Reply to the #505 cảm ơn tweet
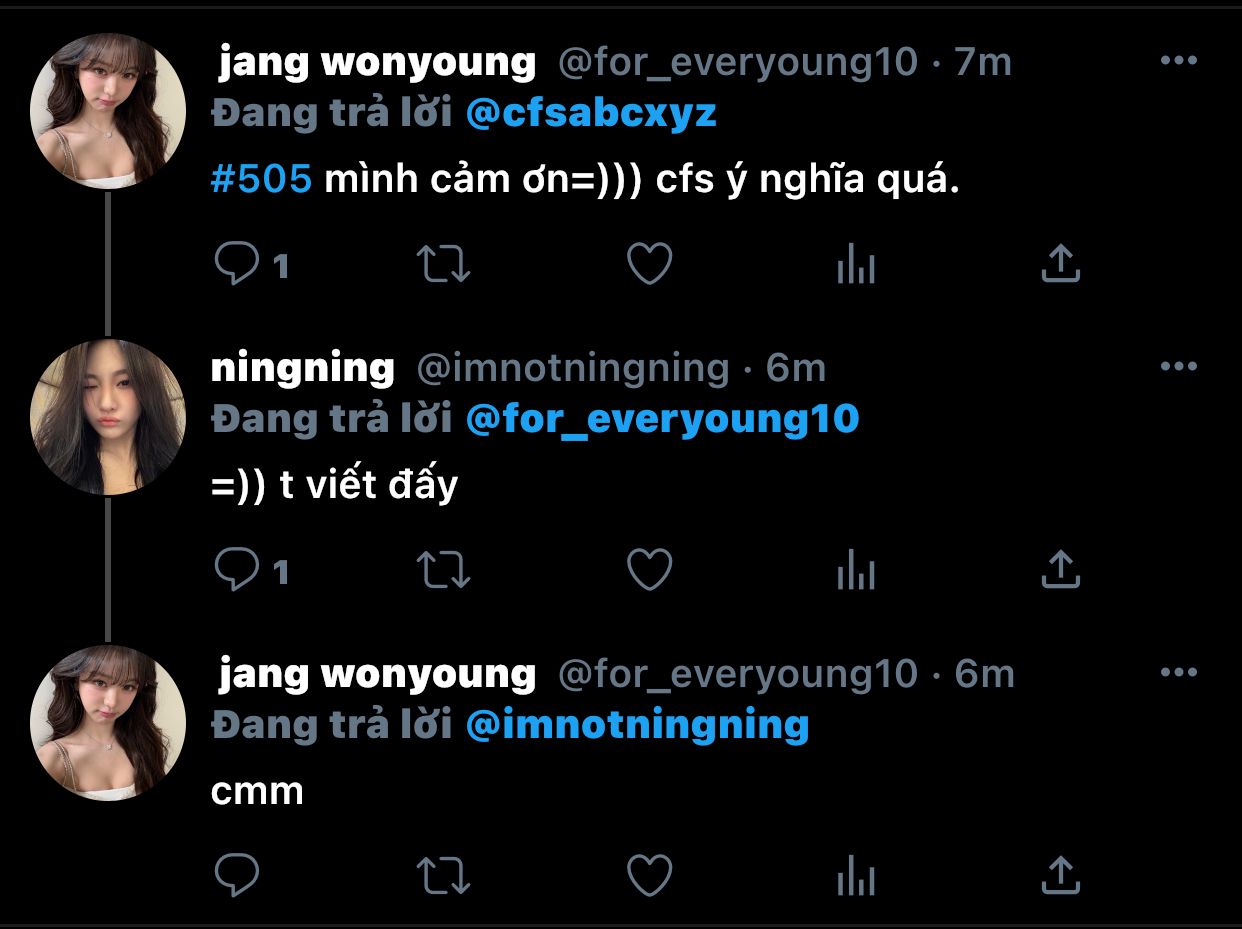Screen dimensions: 1242x929 click(238, 265)
